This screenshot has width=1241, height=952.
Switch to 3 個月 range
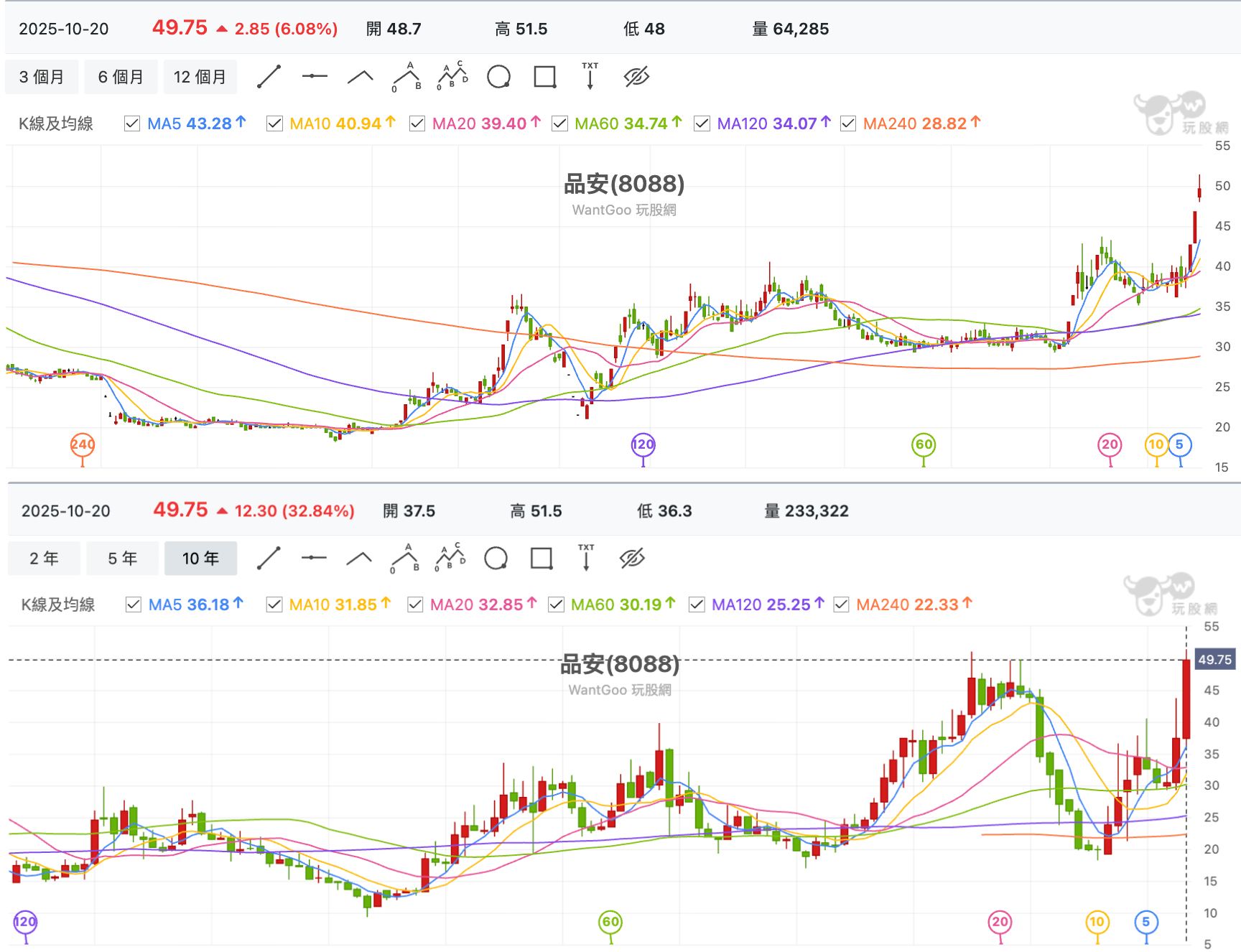tap(42, 77)
